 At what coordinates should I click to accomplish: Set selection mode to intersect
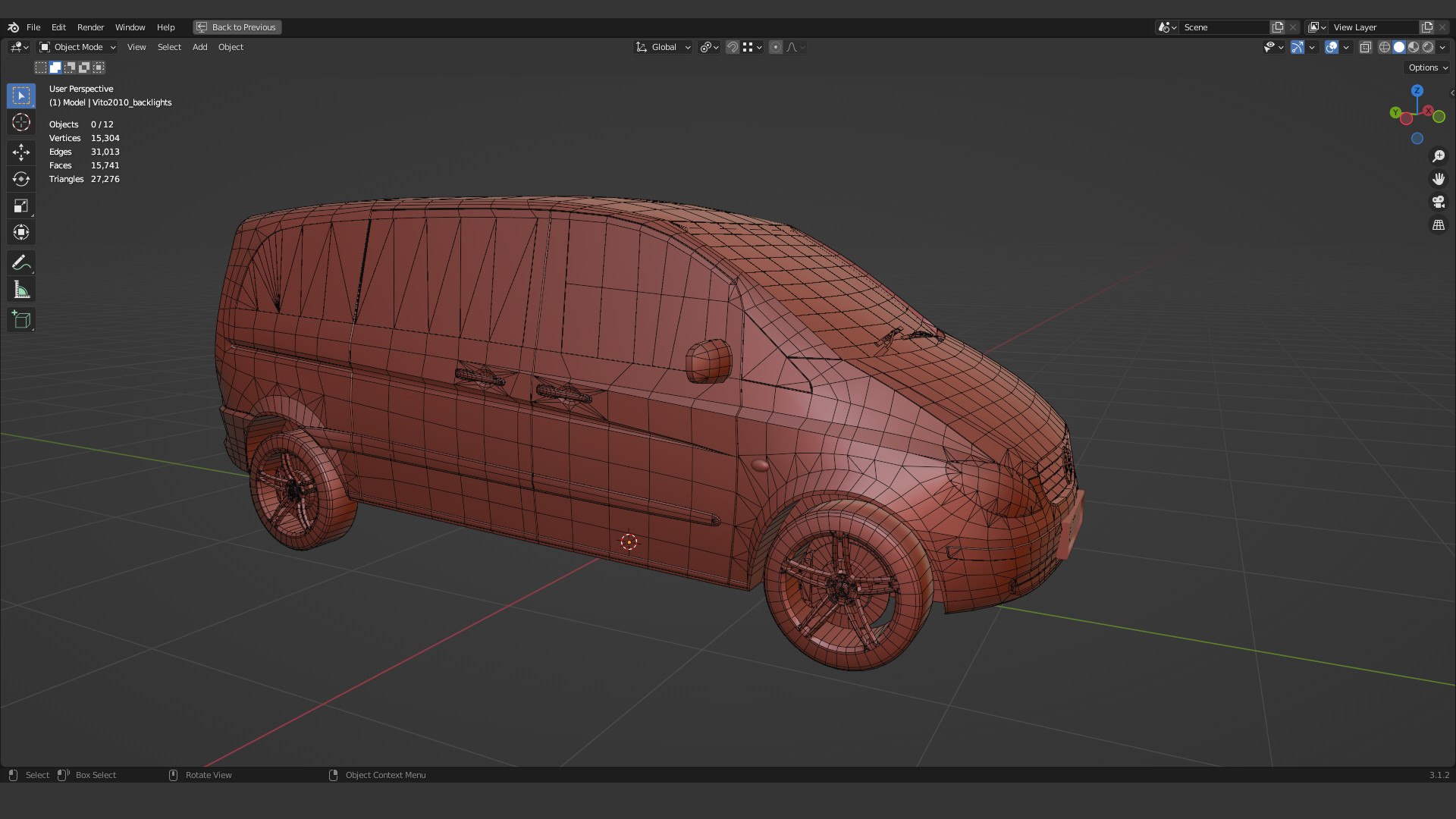(x=99, y=67)
